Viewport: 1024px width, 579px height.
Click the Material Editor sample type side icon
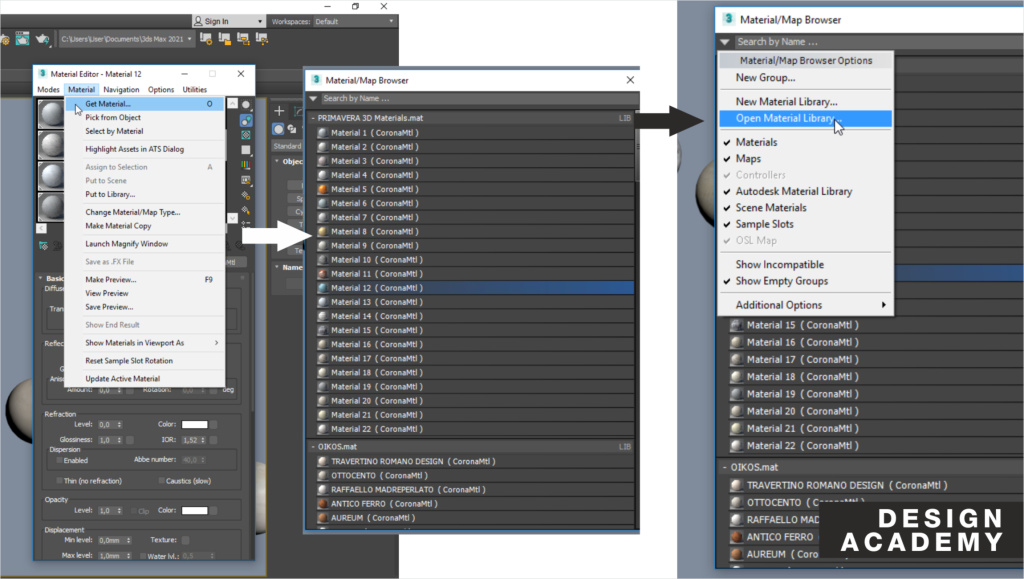[246, 104]
